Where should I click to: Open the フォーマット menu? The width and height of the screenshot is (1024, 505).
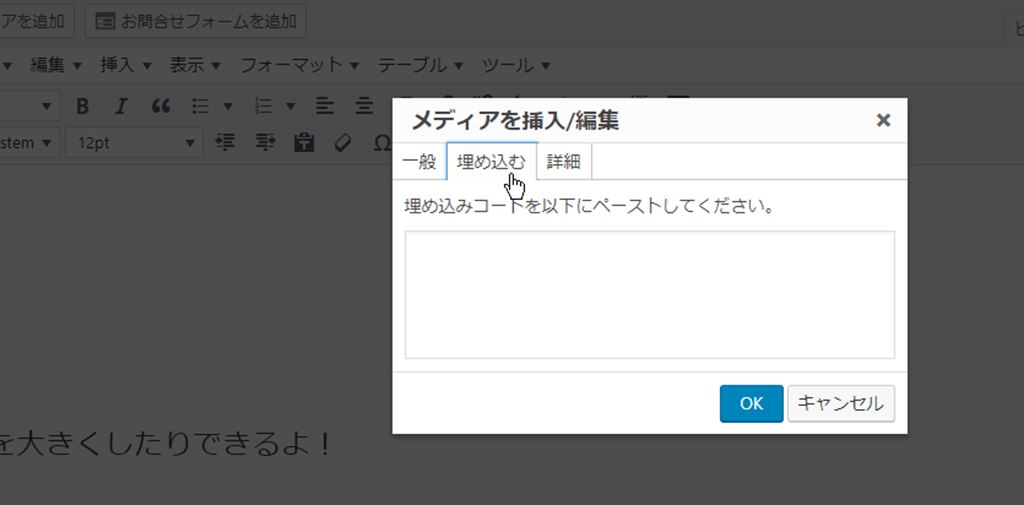[x=298, y=65]
